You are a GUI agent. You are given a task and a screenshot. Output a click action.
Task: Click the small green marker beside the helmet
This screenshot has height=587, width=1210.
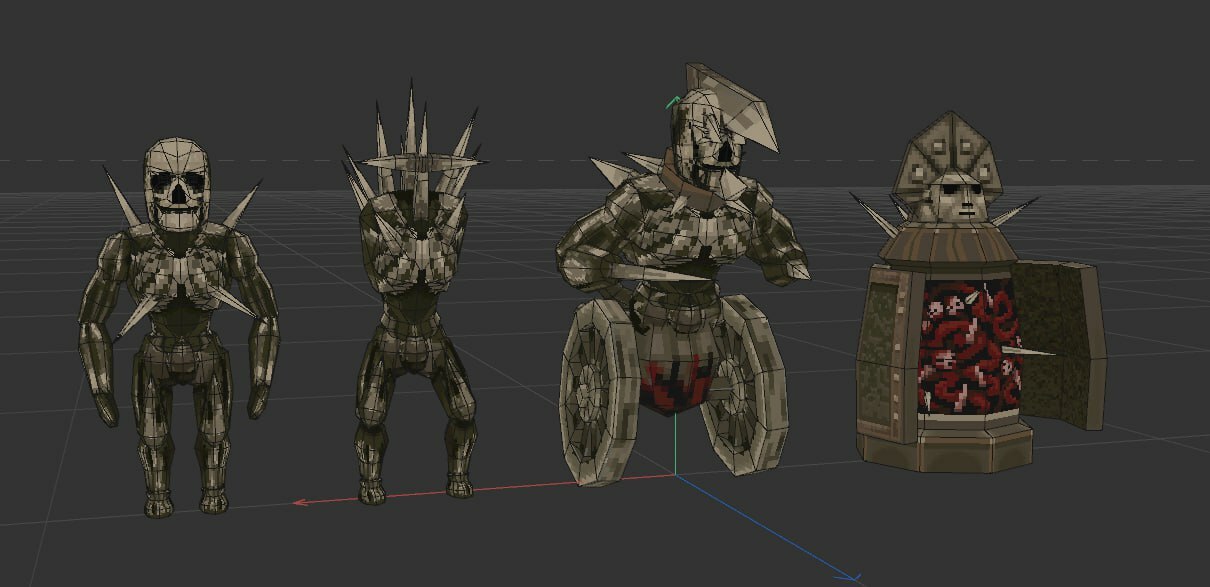click(674, 100)
